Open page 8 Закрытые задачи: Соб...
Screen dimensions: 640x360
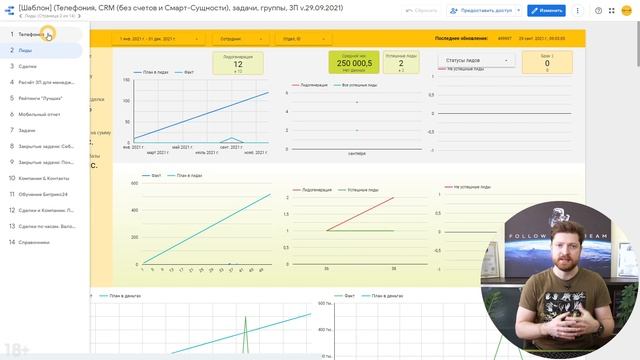(41, 146)
